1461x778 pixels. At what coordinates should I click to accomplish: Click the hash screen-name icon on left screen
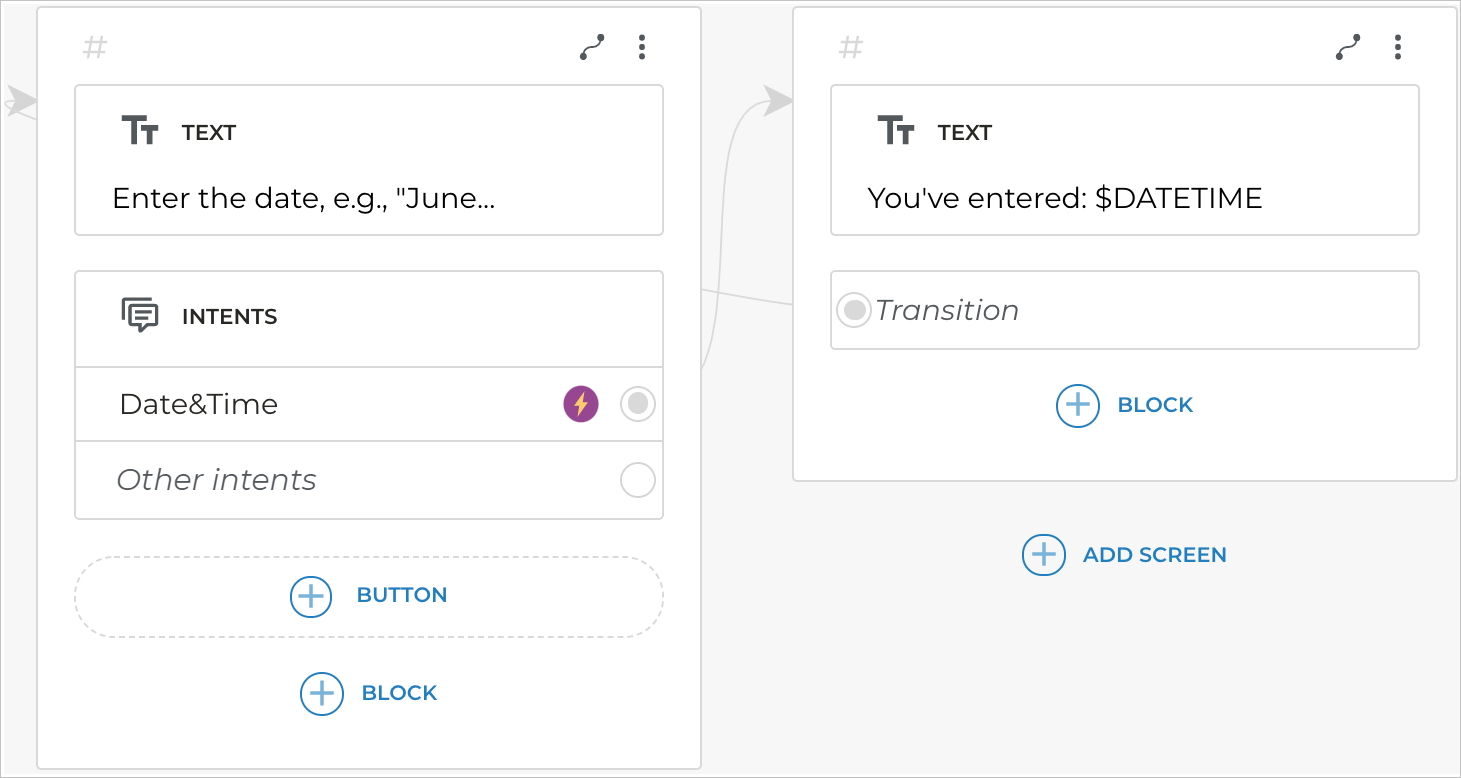click(x=94, y=47)
